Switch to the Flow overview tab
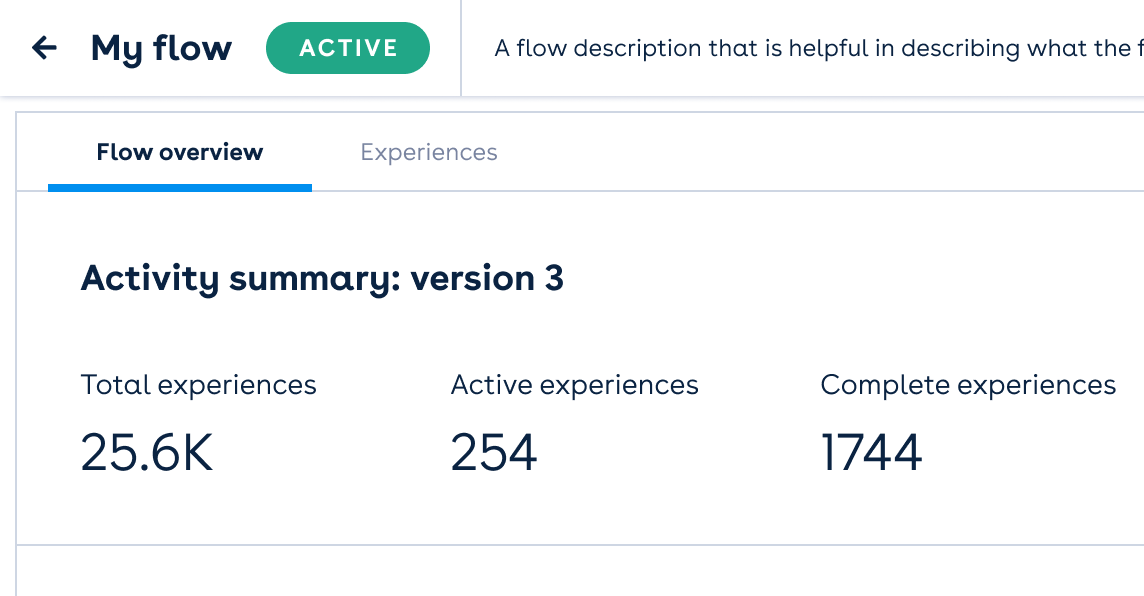Viewport: 1144px width, 596px height. point(180,153)
